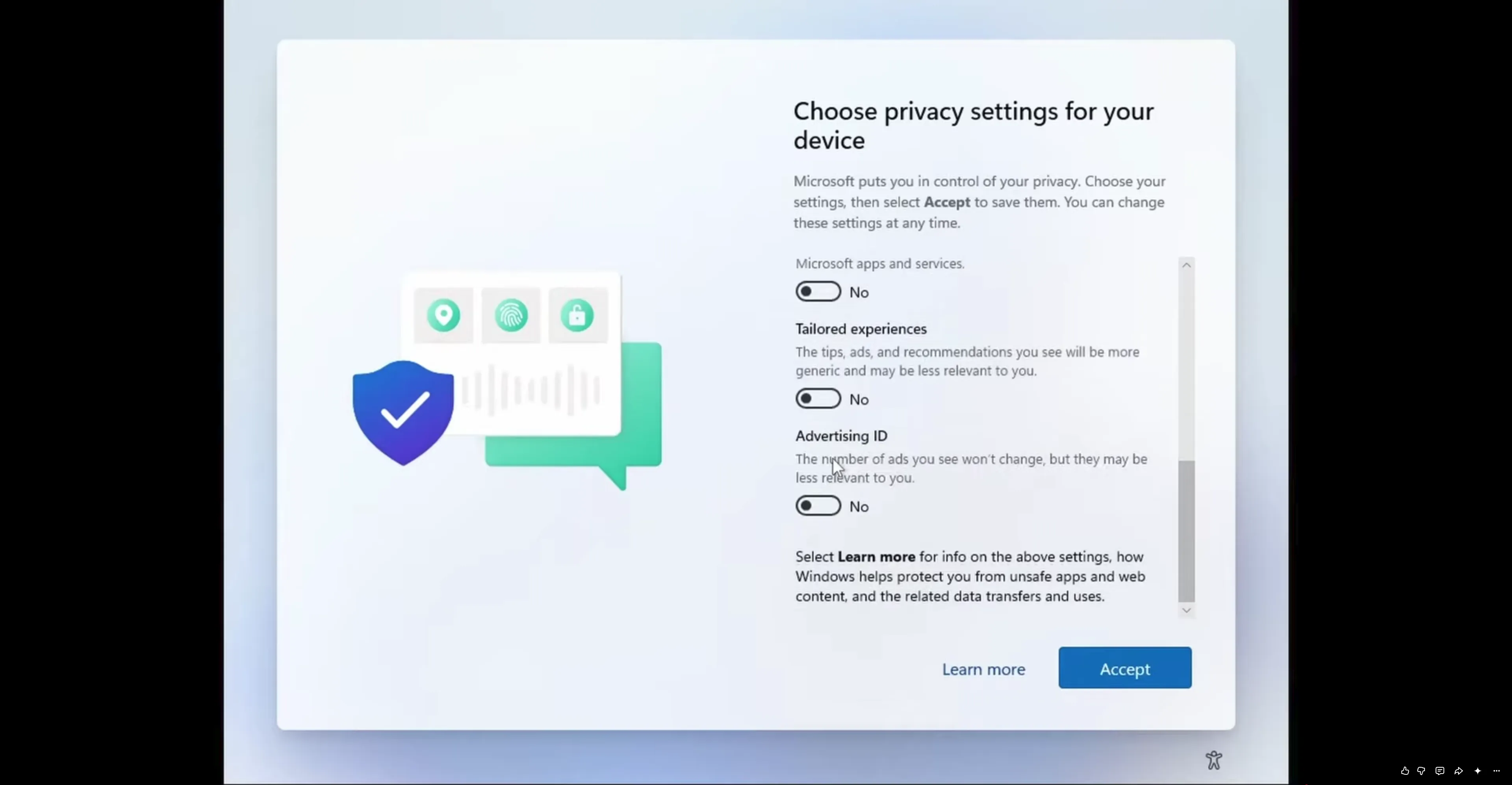Click the thumbs-up like icon
Screen dimensions: 1512x785
[x=1404, y=771]
